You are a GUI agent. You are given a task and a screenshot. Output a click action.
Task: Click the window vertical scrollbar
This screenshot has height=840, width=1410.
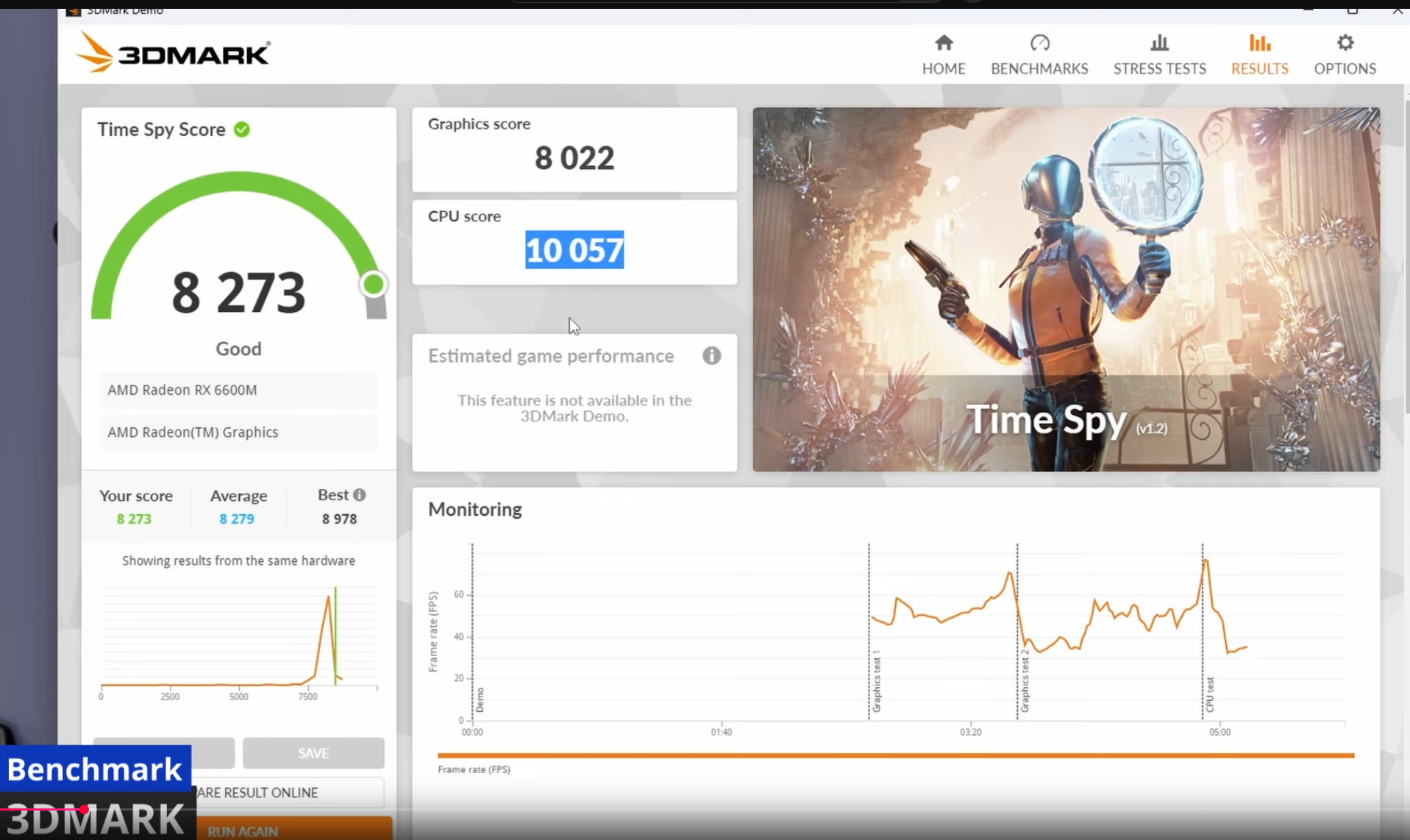coord(1406,257)
